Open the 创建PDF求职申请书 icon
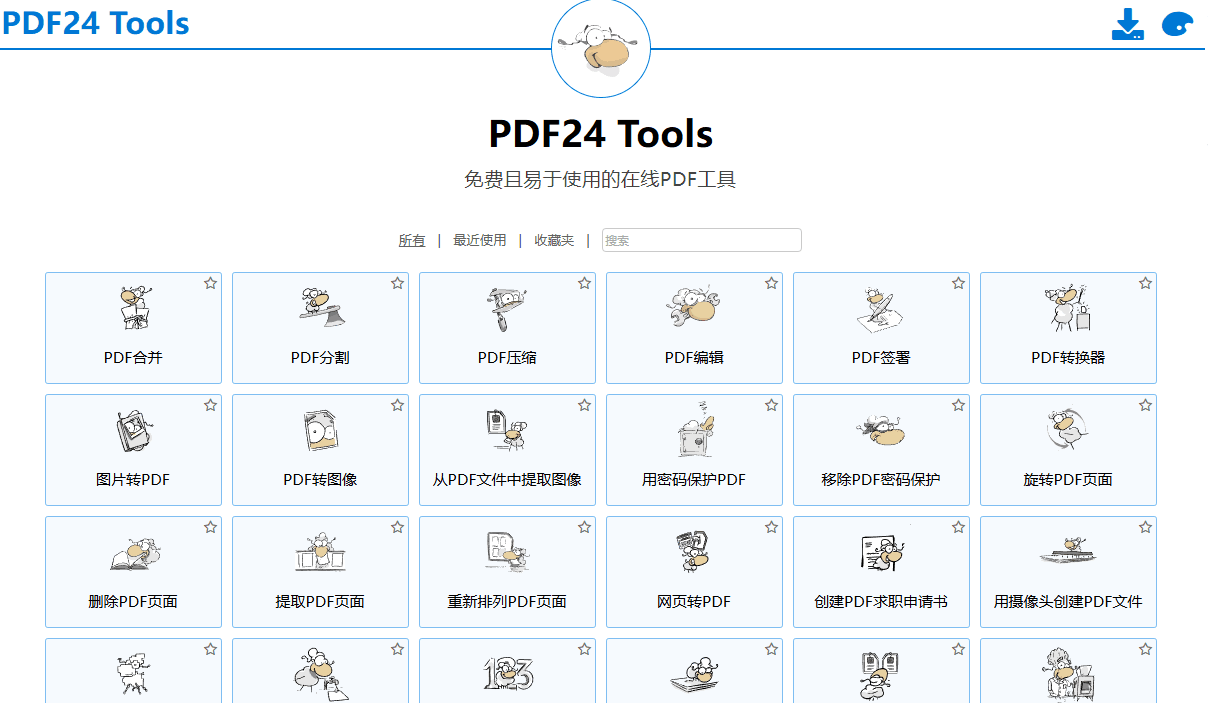The width and height of the screenshot is (1208, 703). [881, 553]
